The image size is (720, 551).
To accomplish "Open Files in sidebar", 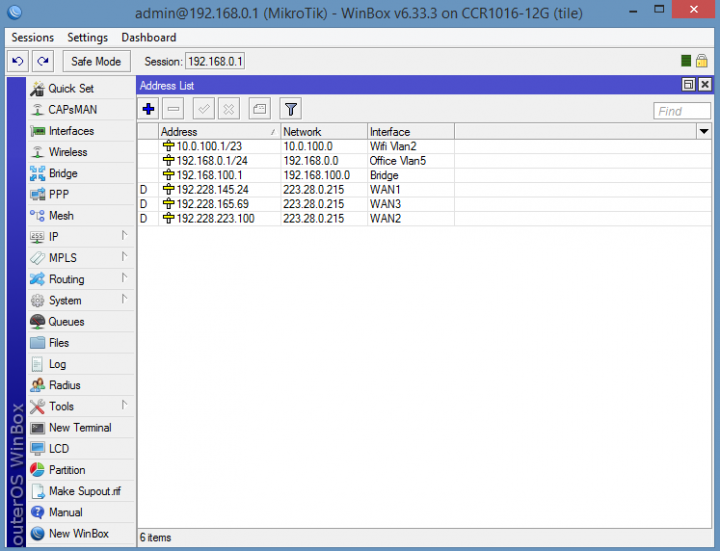I will (x=81, y=343).
